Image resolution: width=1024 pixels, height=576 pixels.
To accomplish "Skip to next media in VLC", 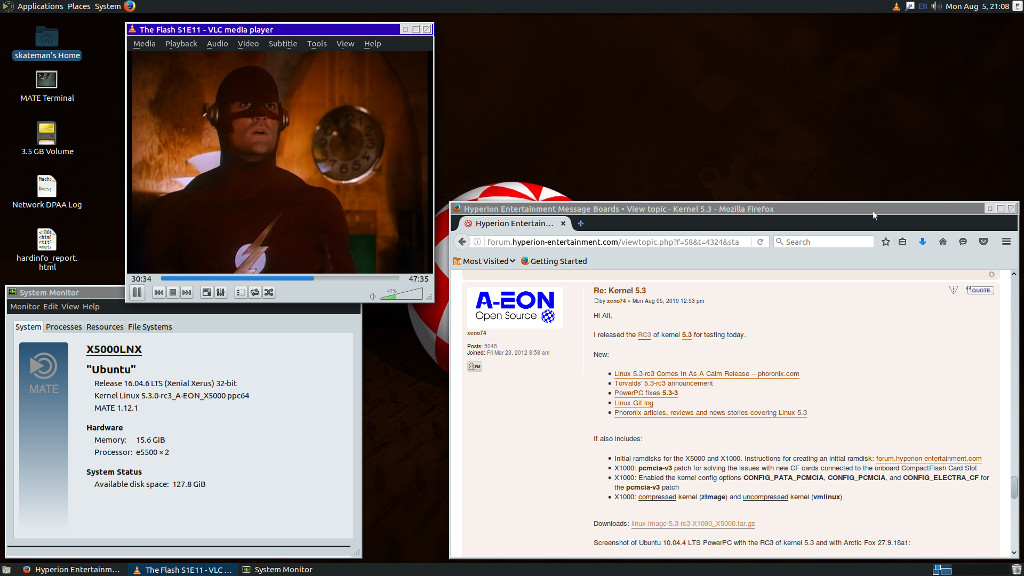I will pos(187,293).
